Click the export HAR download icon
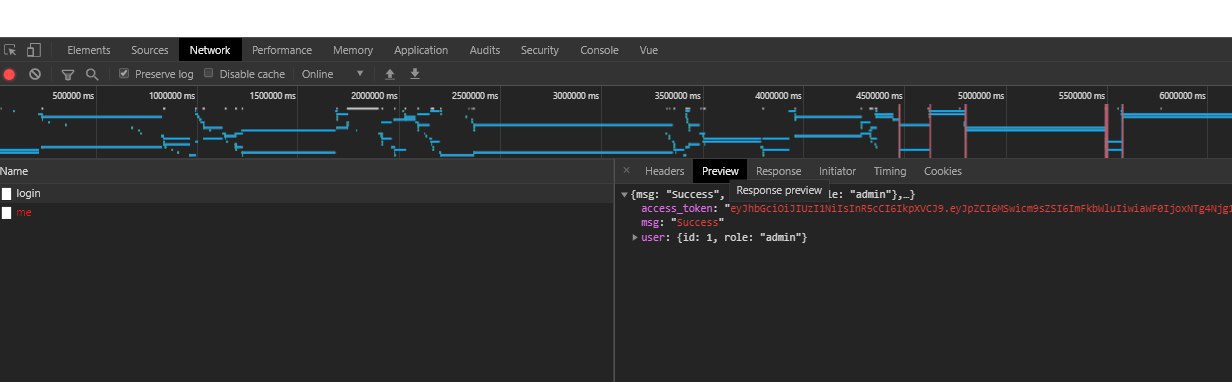The image size is (1232, 382). pyautogui.click(x=414, y=74)
